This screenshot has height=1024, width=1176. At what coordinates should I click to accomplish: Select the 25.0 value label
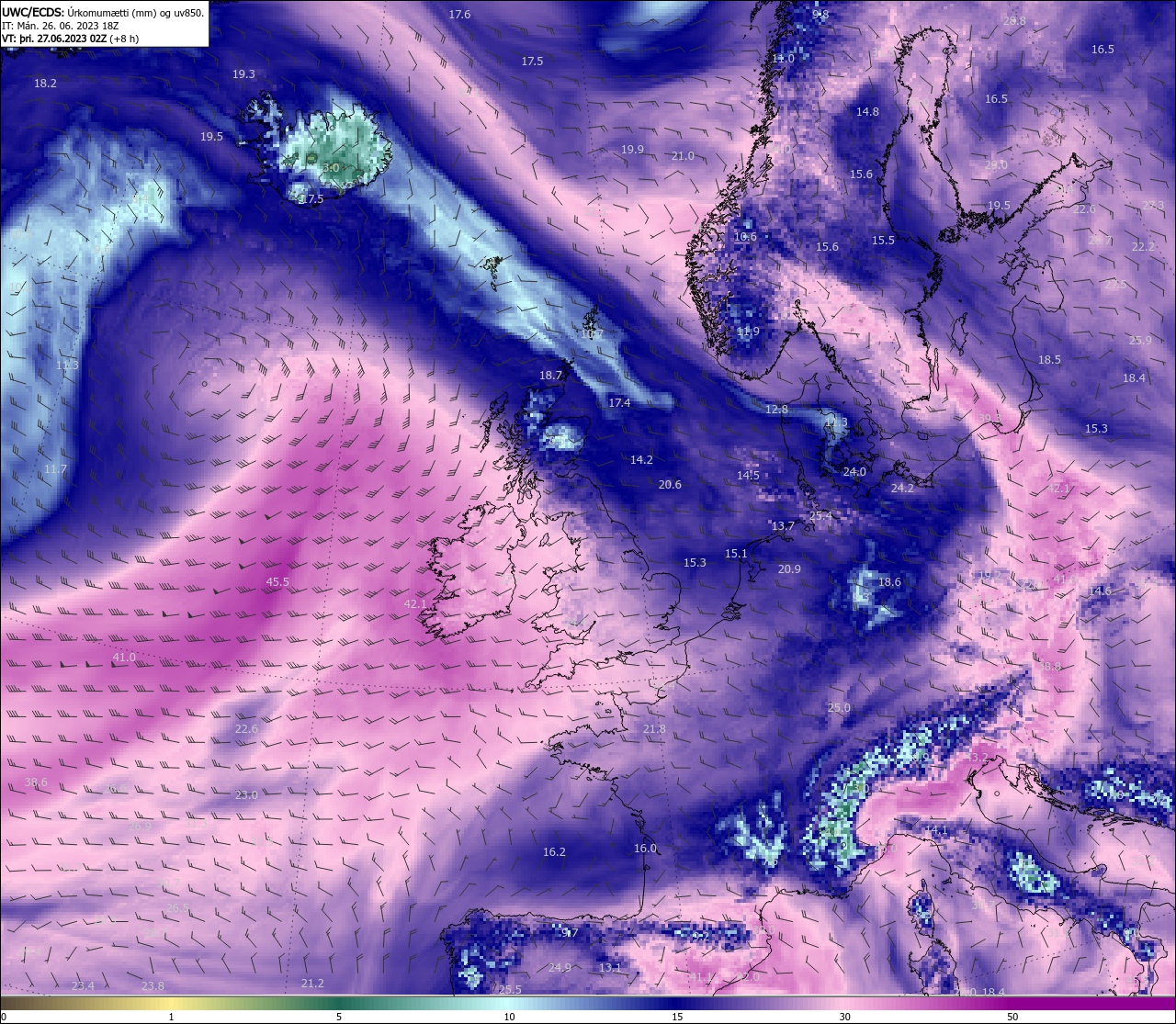click(839, 708)
